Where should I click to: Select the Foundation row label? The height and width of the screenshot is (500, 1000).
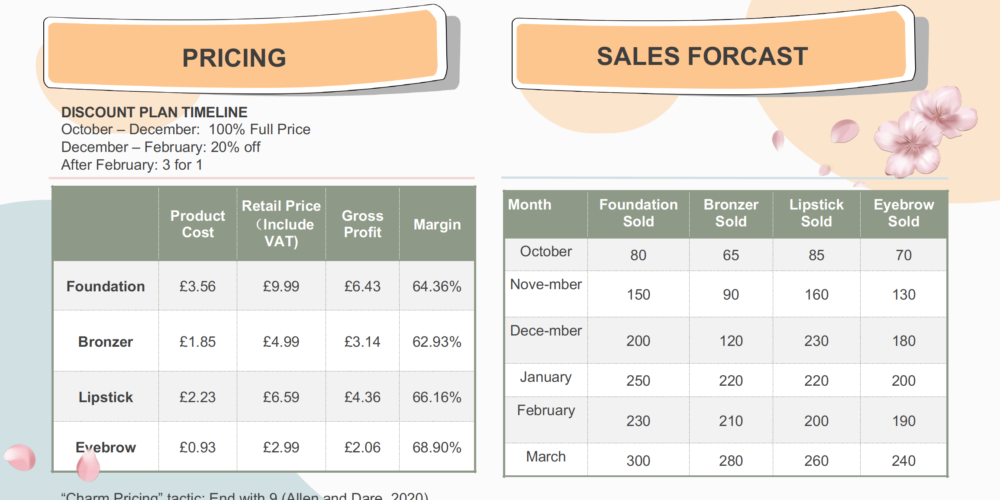[105, 286]
